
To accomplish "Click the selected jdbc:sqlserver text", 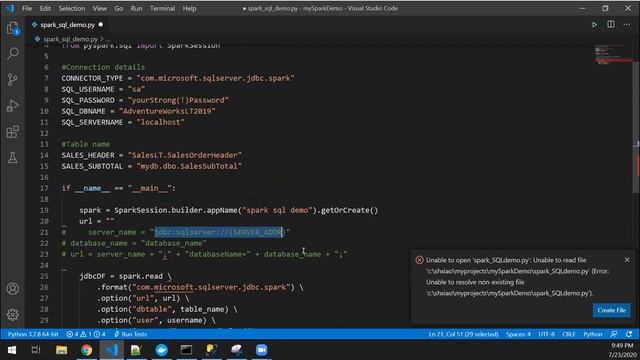I will pyautogui.click(x=218, y=232).
